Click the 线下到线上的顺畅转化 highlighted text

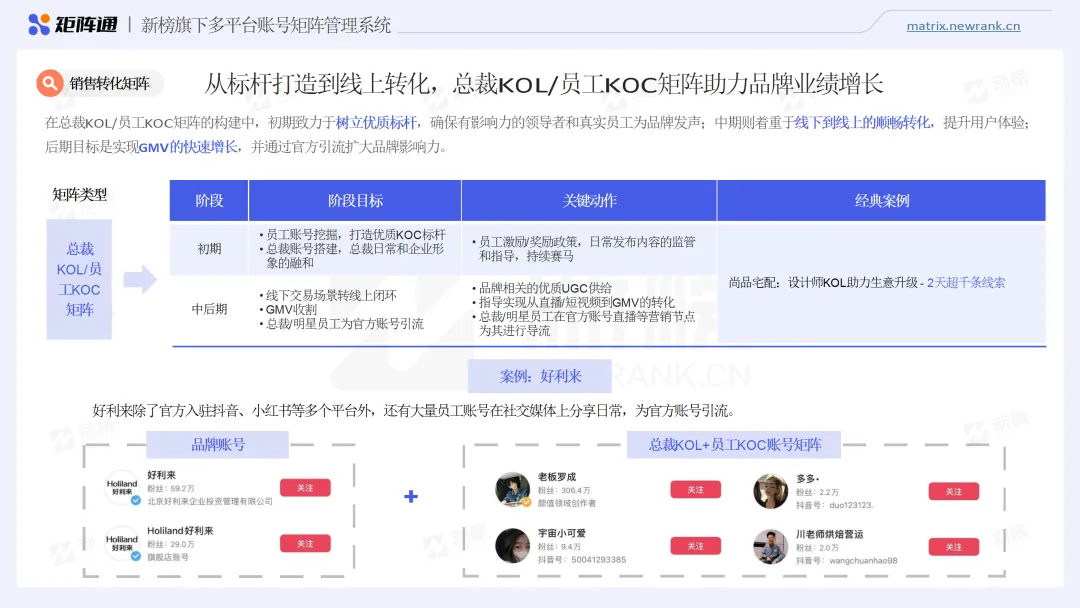(x=862, y=123)
